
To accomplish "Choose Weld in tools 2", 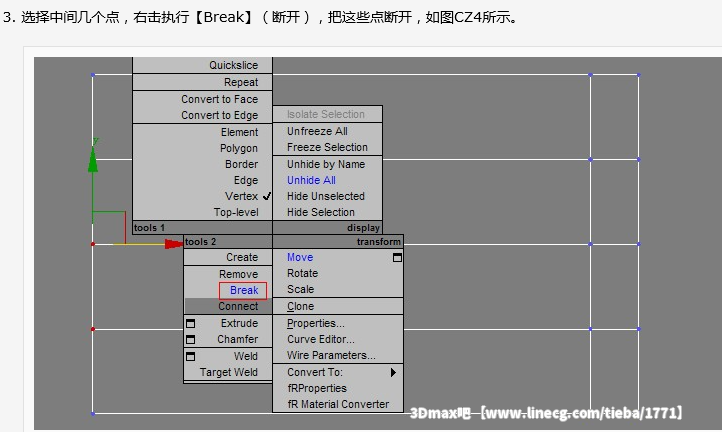I will [245, 356].
